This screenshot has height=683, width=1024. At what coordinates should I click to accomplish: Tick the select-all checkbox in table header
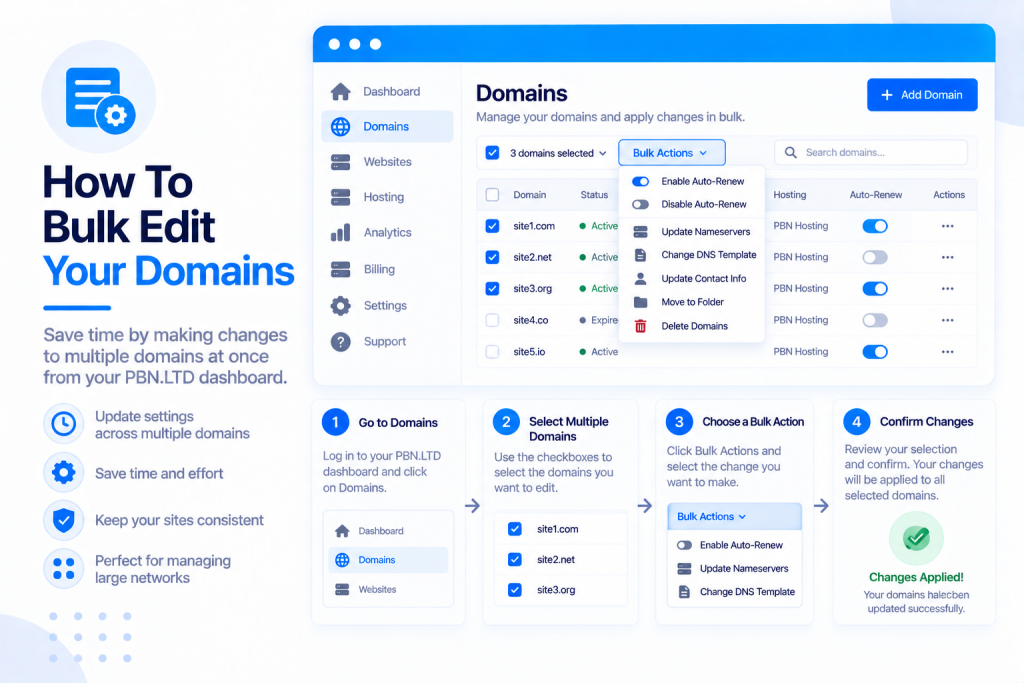pyautogui.click(x=492, y=195)
